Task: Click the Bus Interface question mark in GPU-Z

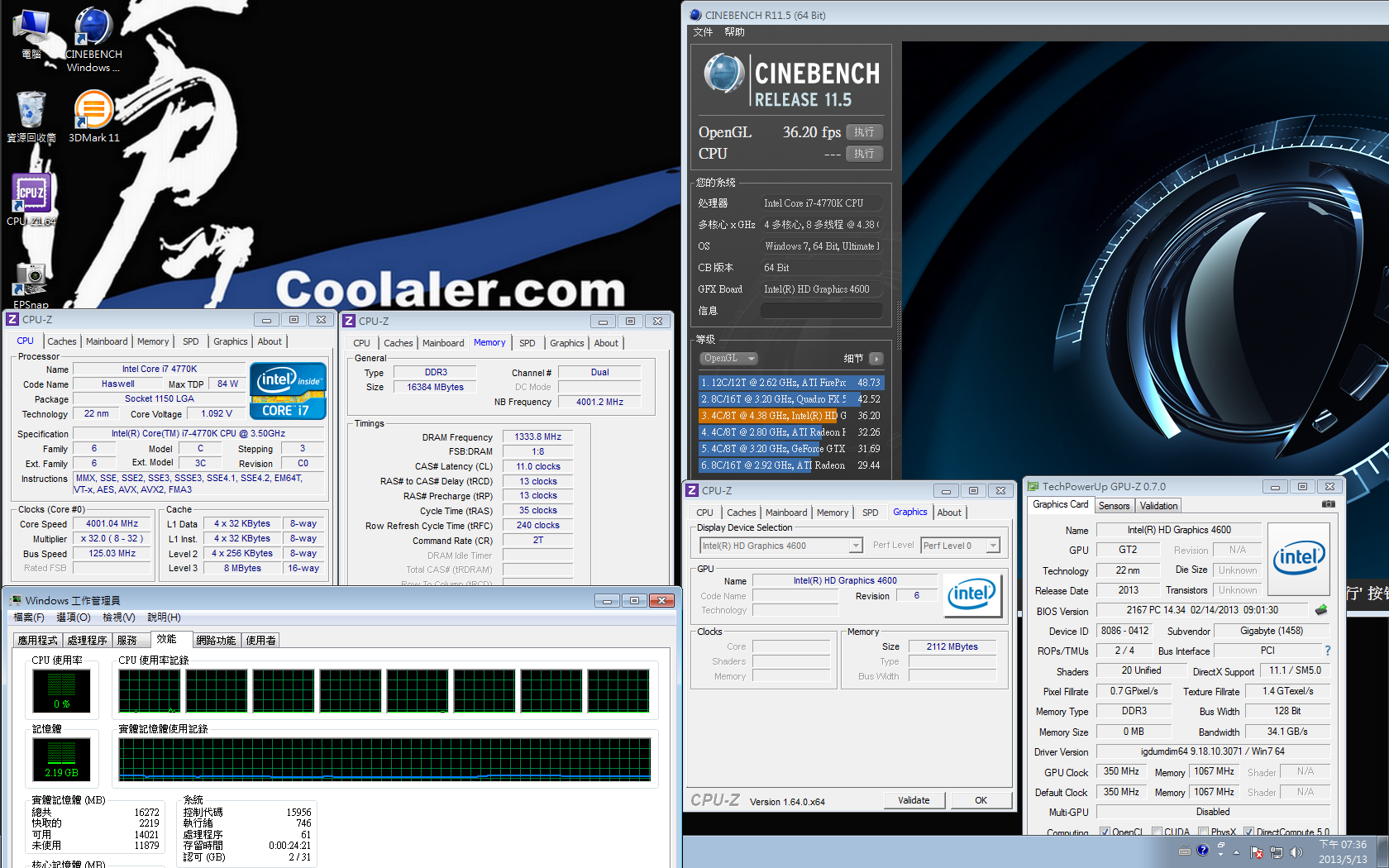Action: [x=1328, y=651]
